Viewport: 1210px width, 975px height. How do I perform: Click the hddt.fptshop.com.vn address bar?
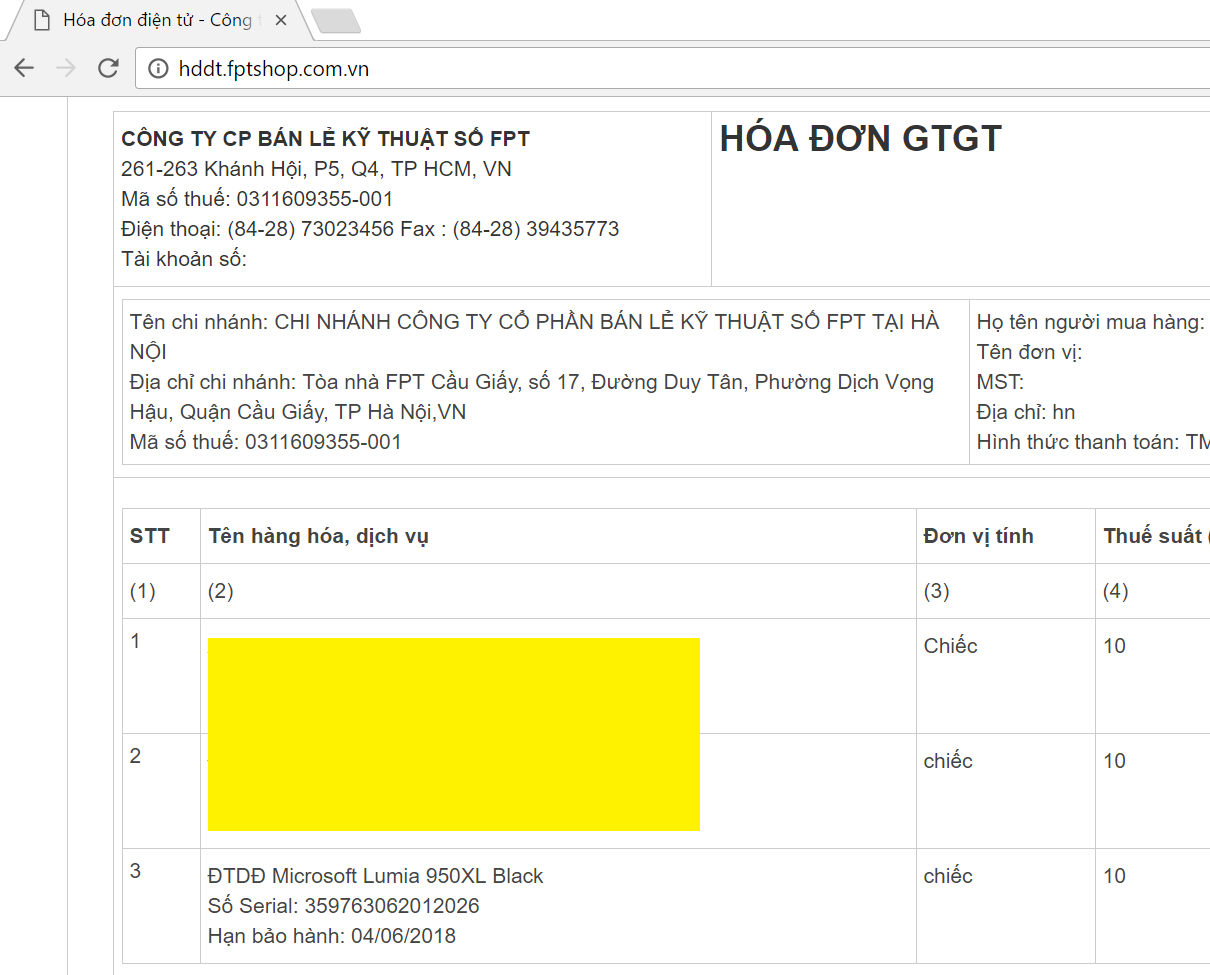600,69
